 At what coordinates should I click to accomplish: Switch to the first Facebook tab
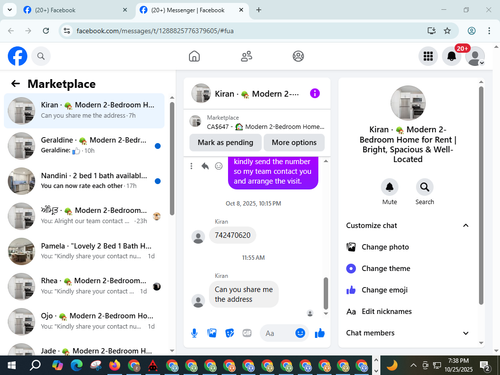(76, 10)
